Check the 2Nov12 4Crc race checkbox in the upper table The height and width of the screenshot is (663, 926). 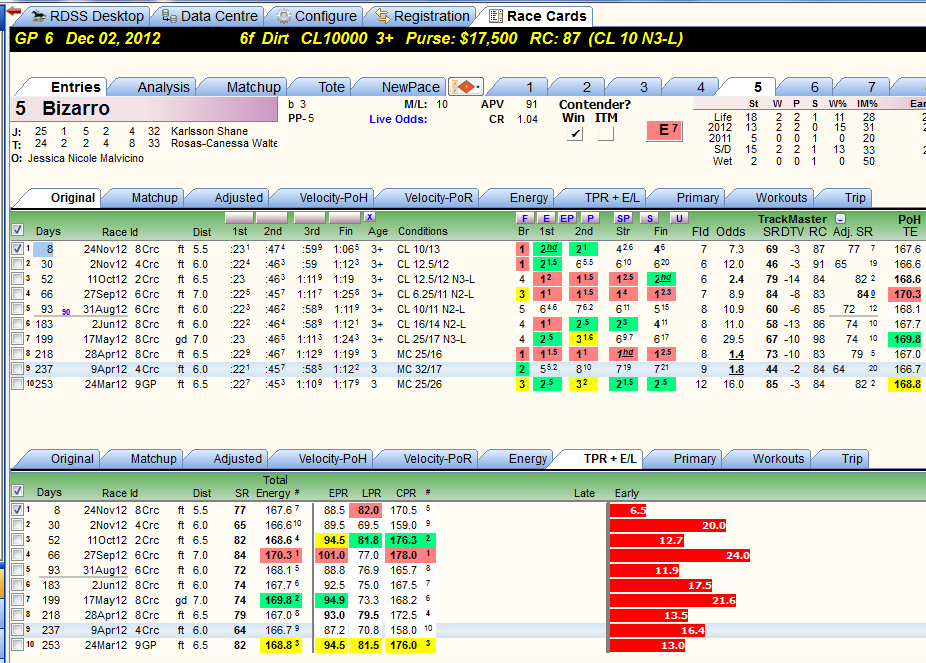tap(18, 264)
